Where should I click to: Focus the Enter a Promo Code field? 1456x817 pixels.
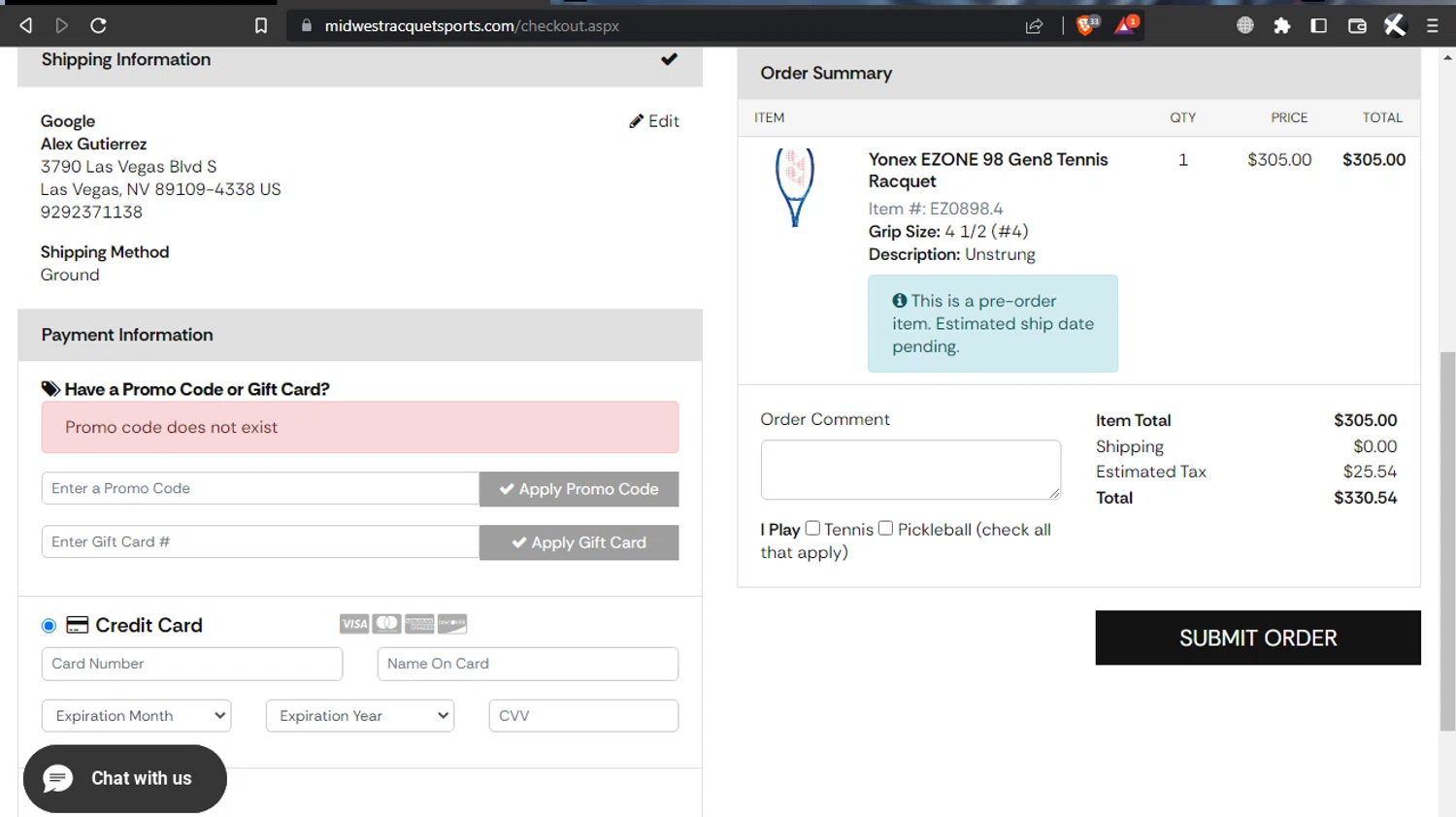click(x=260, y=488)
